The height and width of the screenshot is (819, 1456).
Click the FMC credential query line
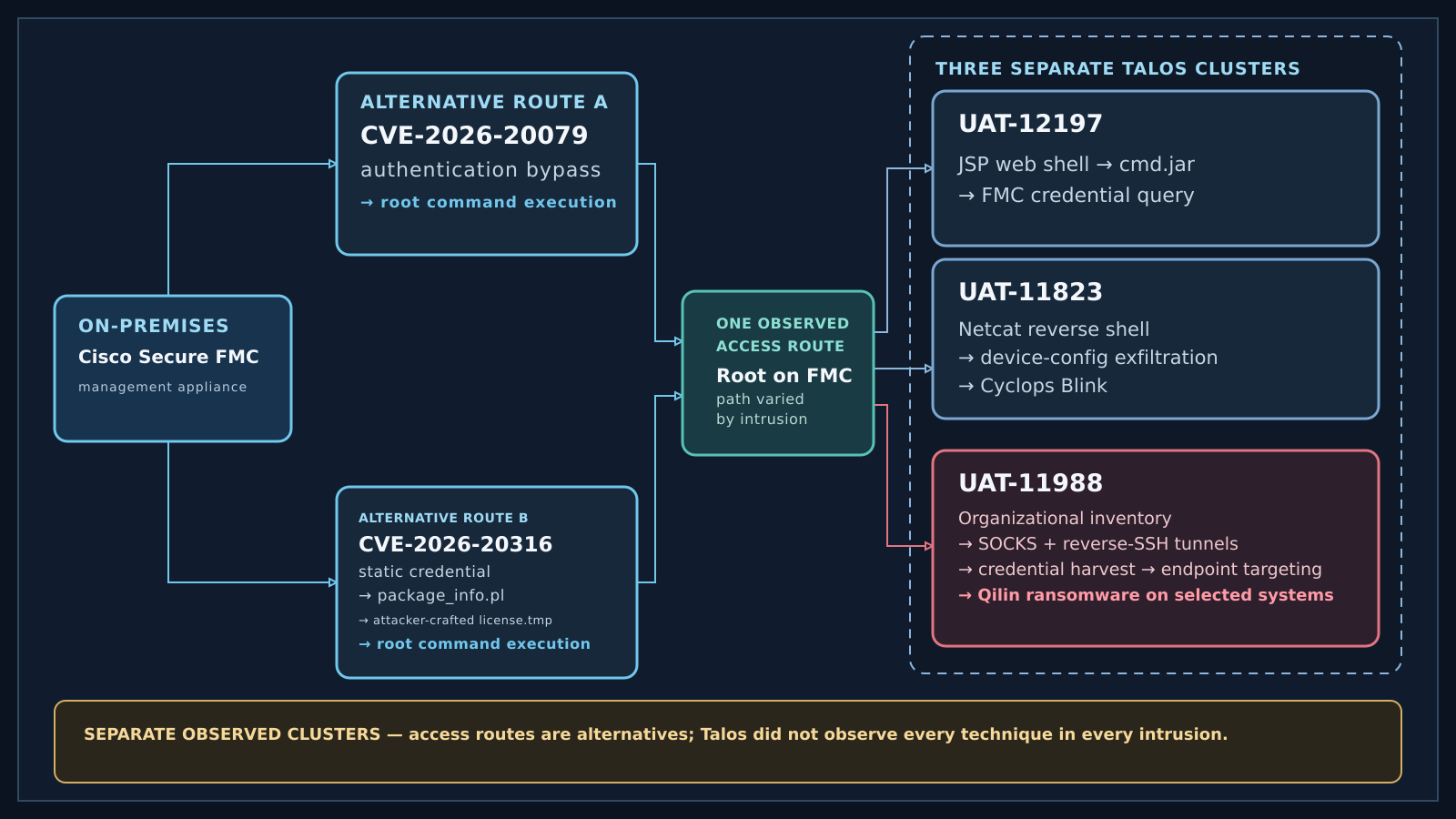pos(1076,196)
